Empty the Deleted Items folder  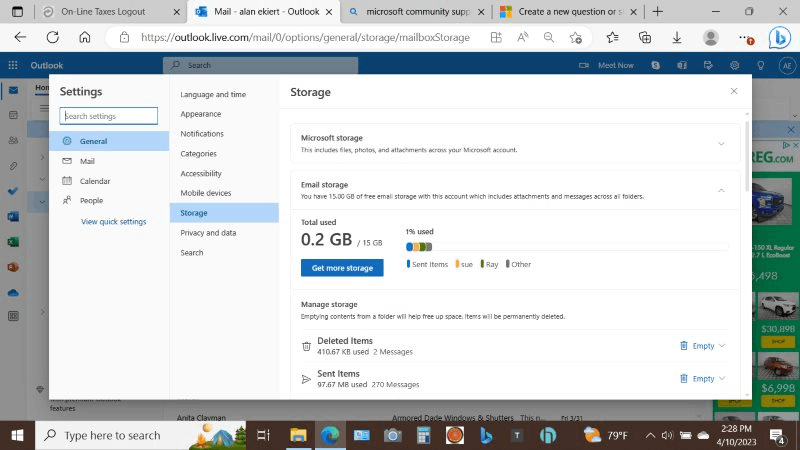pyautogui.click(x=697, y=345)
